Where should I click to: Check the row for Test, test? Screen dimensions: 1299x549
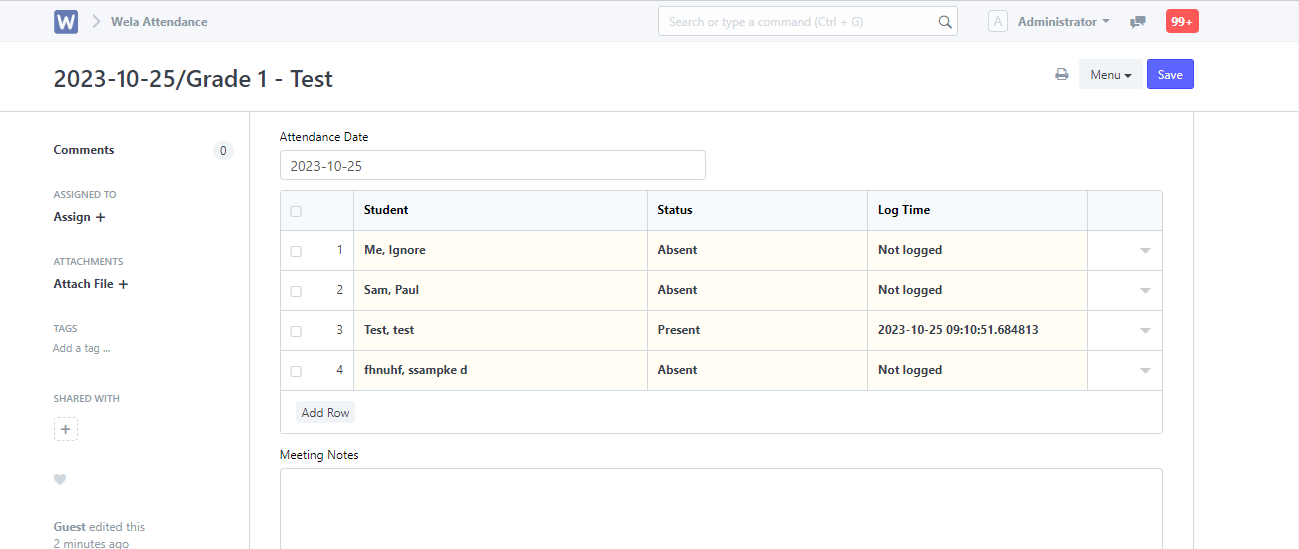tap(296, 331)
